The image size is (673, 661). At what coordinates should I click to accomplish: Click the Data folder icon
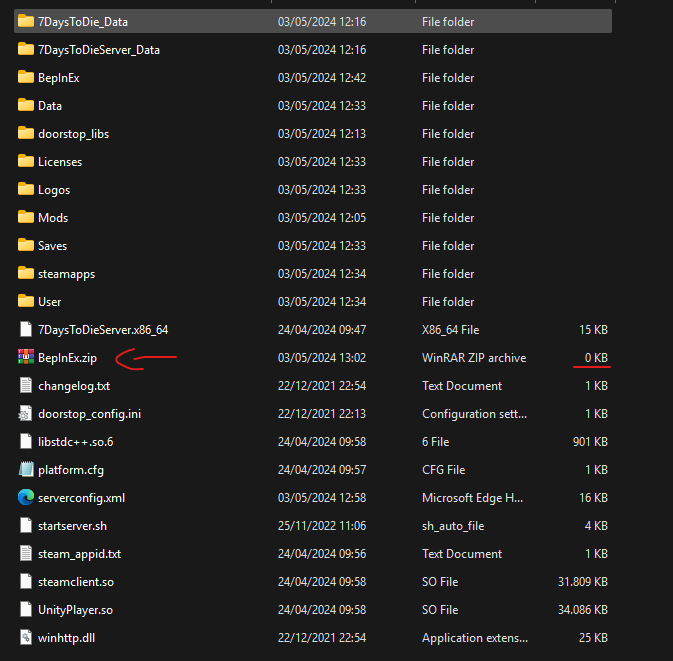coord(26,105)
